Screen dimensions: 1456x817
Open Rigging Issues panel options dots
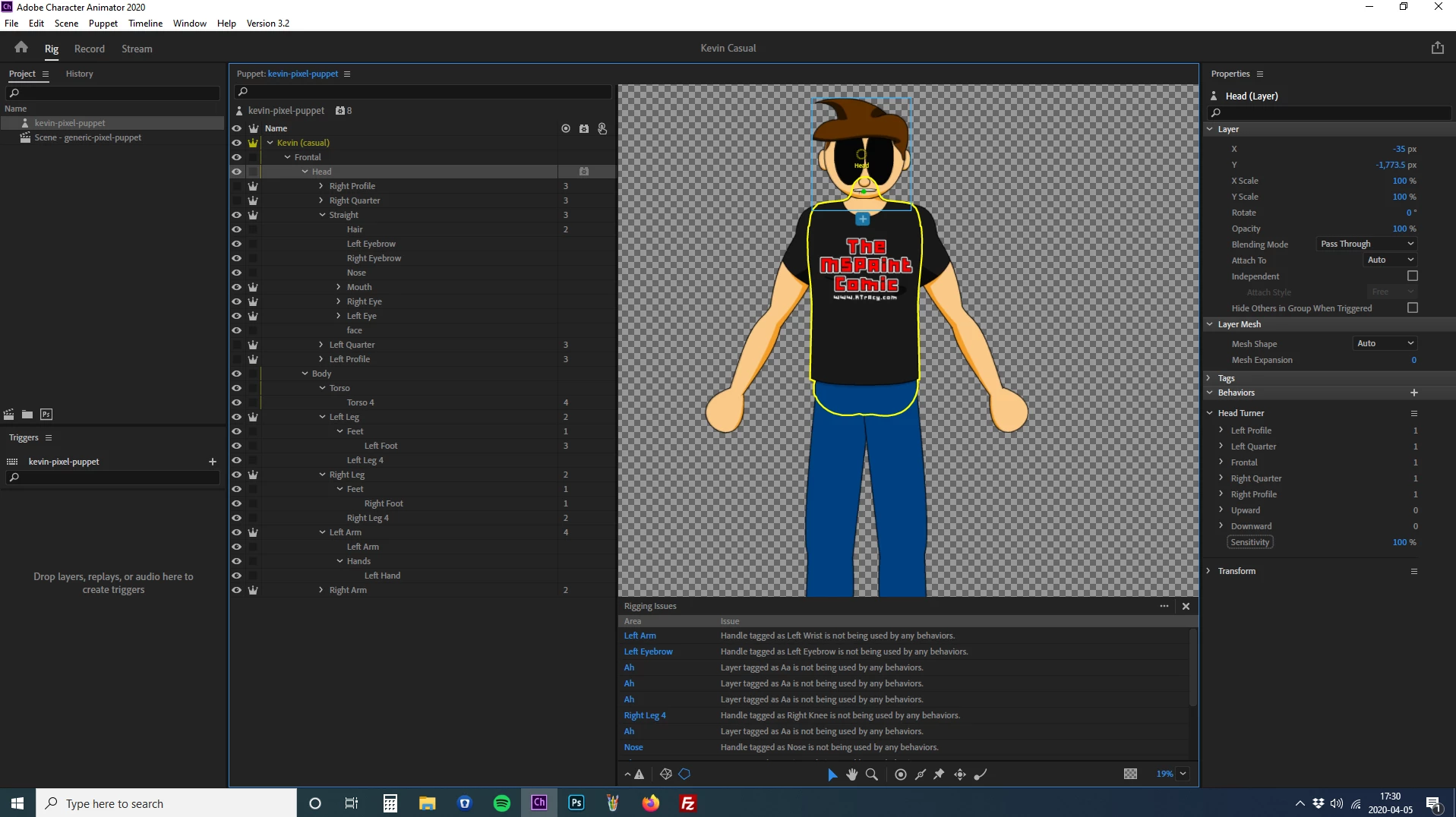(1164, 606)
